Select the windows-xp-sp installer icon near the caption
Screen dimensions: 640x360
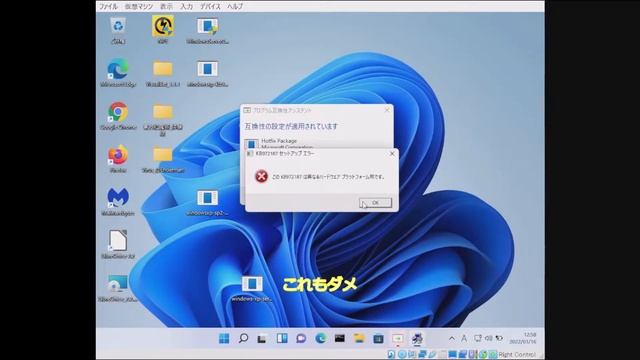pos(252,288)
